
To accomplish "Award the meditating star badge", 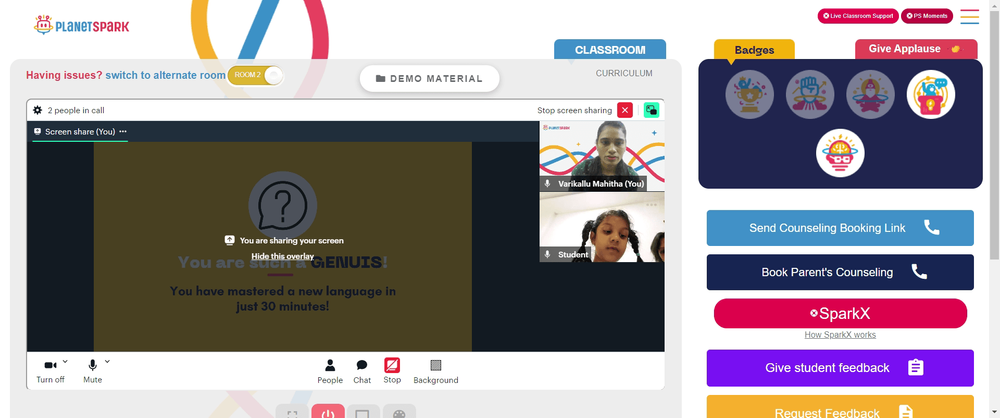I will point(871,94).
